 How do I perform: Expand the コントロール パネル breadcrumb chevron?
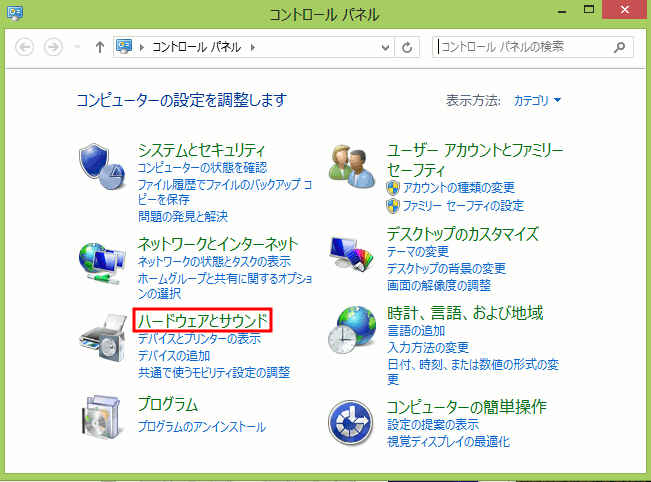point(252,47)
